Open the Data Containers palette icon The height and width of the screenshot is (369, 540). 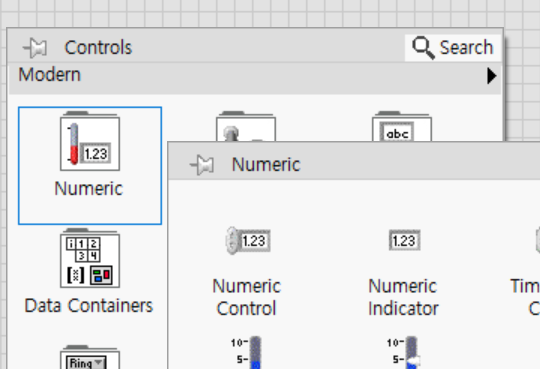pos(90,258)
